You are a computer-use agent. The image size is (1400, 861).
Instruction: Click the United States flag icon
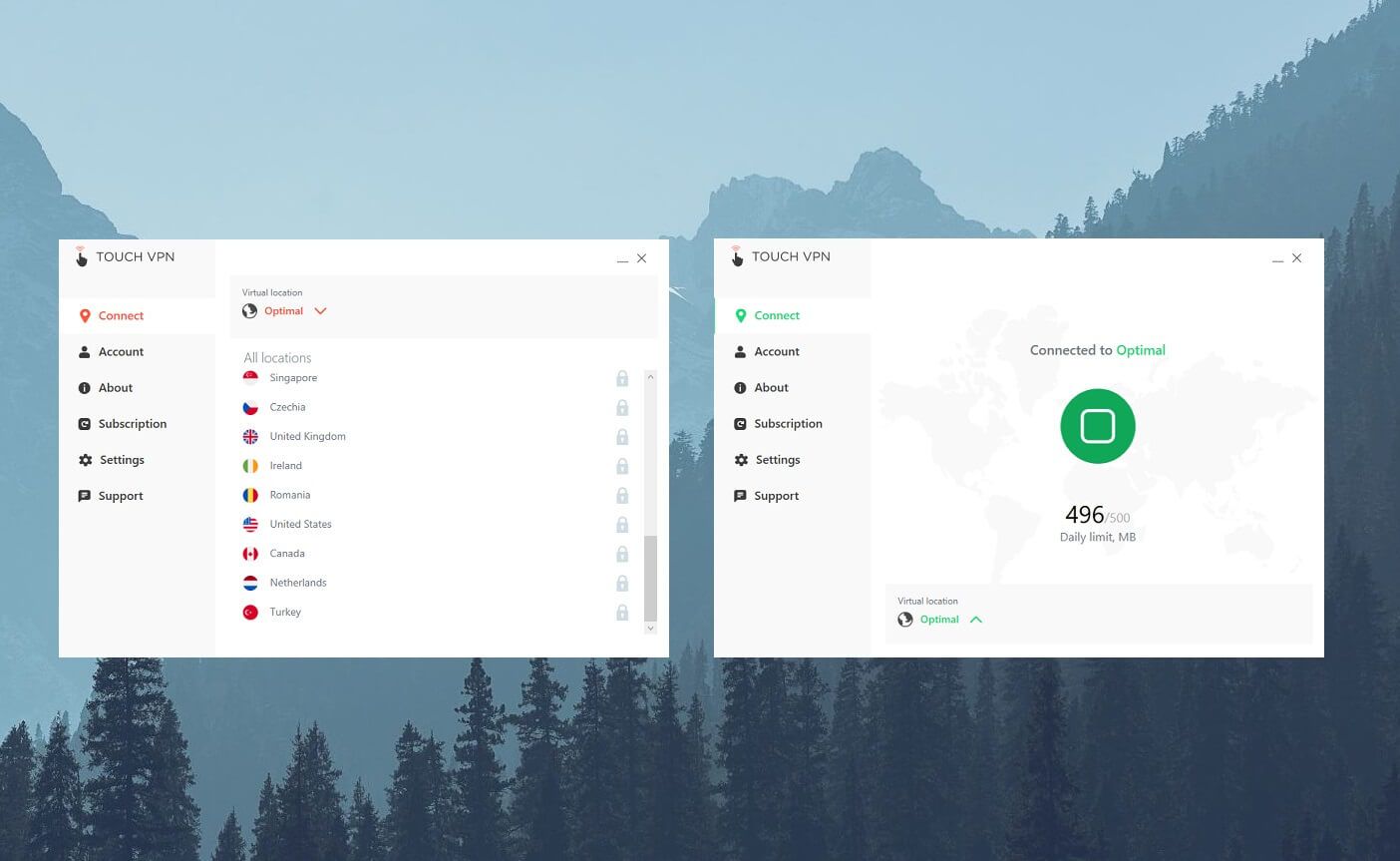[250, 524]
